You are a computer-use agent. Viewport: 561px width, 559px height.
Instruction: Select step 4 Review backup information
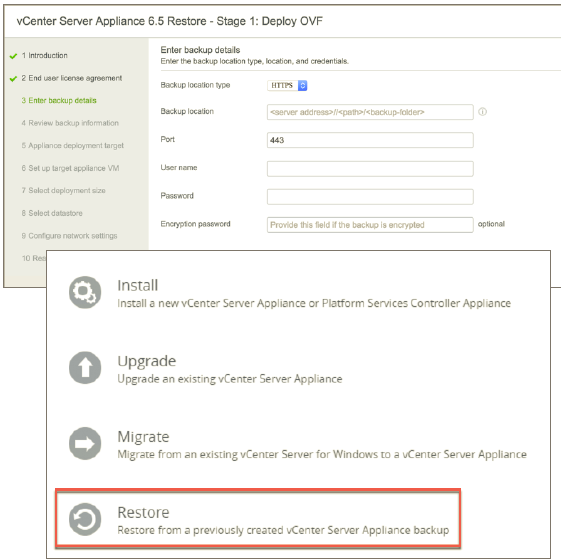(x=70, y=123)
